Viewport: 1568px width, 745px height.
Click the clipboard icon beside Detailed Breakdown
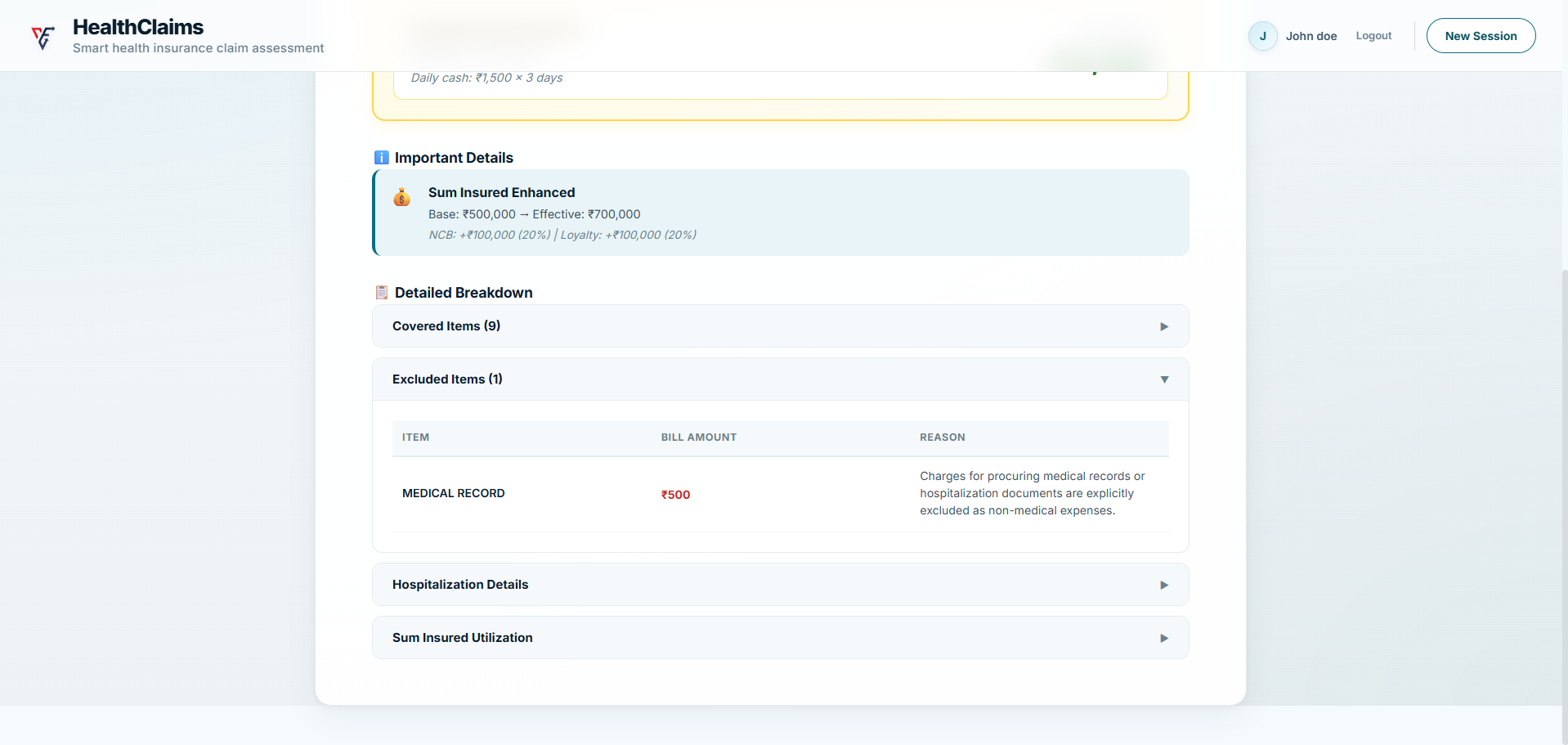381,293
